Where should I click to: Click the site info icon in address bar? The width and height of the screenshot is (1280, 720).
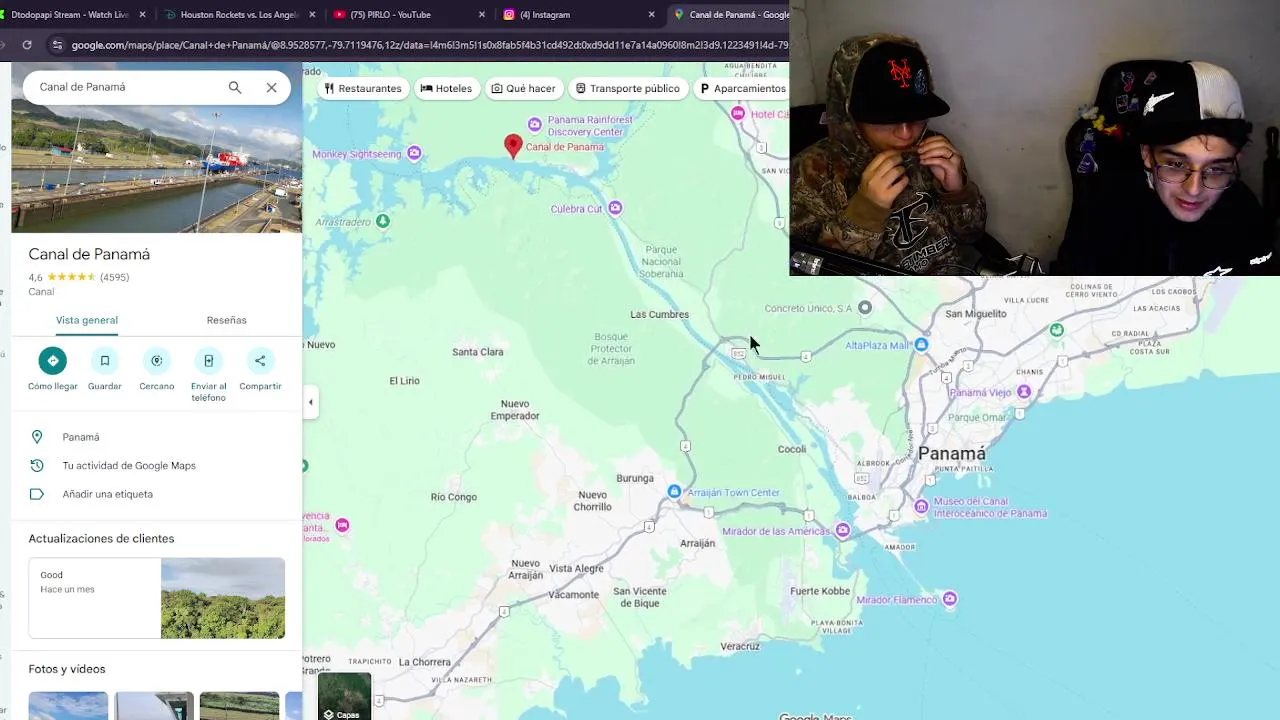[x=57, y=45]
